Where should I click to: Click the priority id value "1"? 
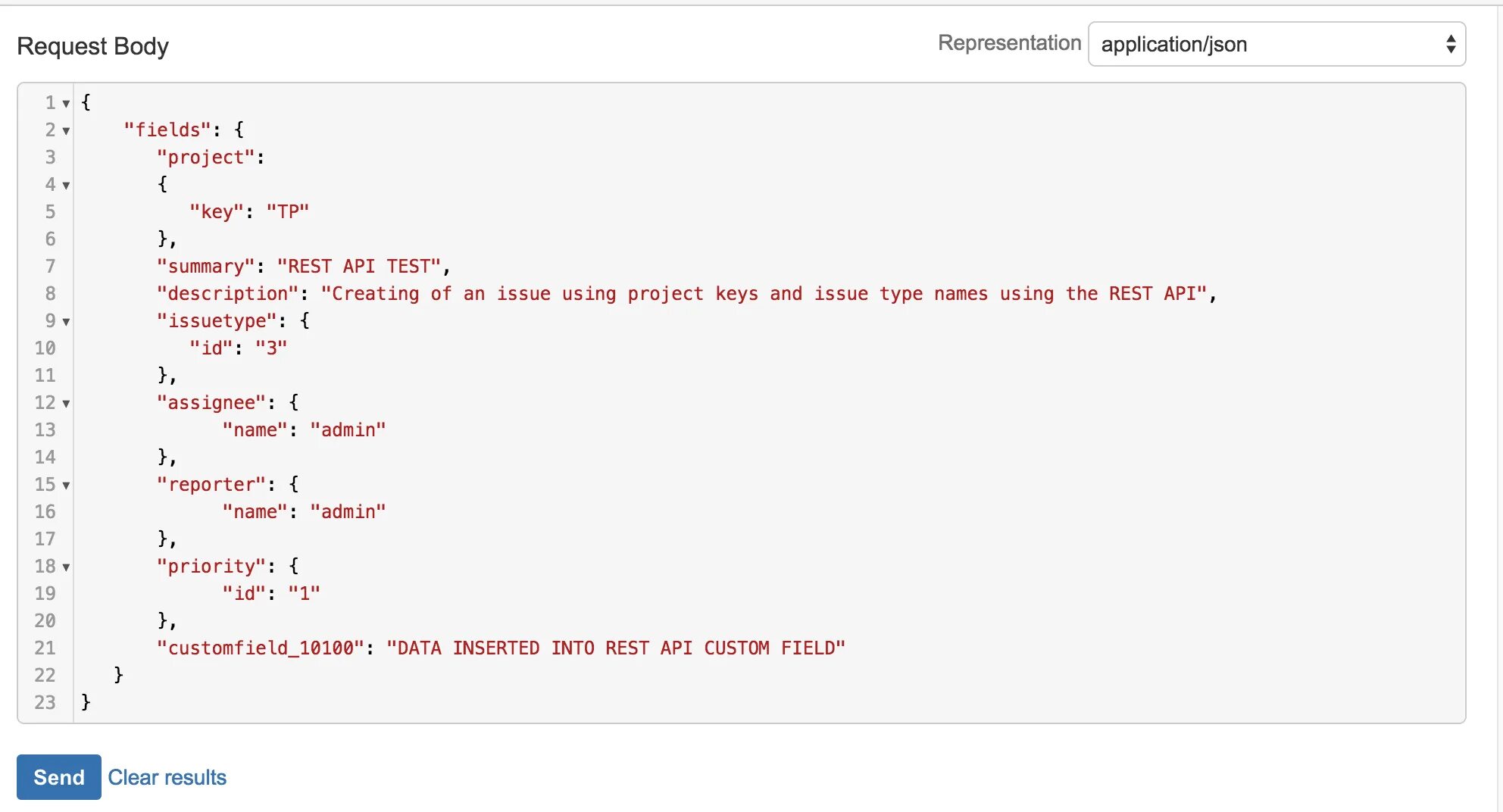[304, 594]
